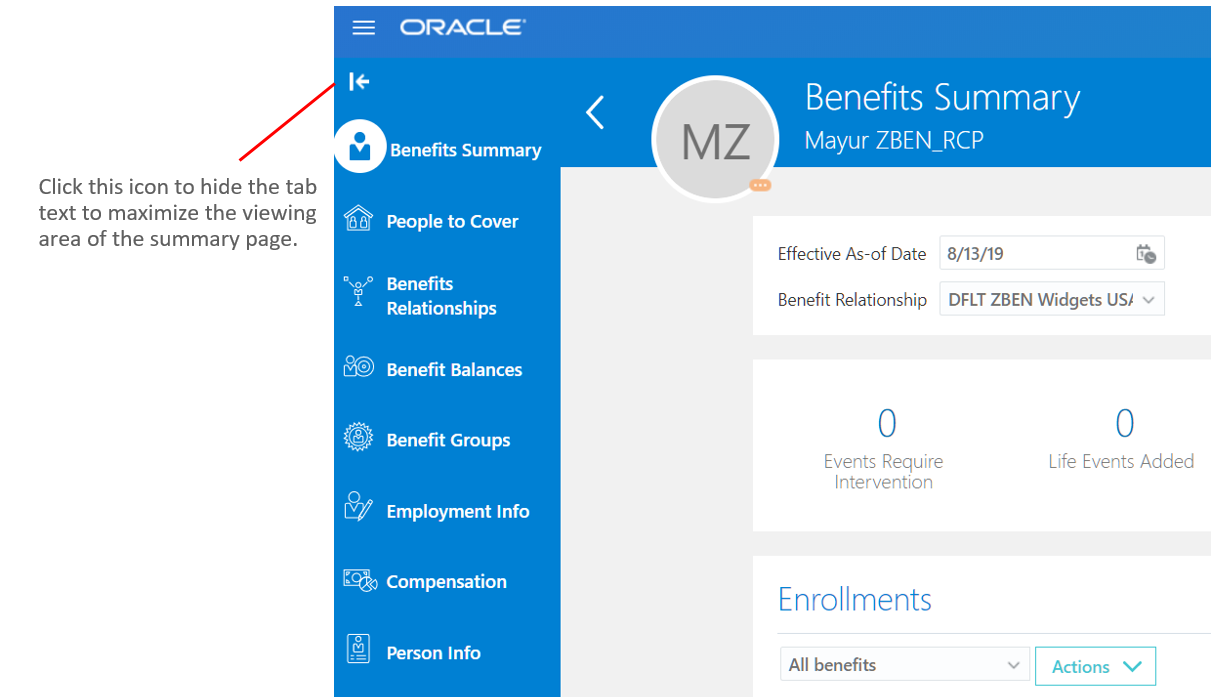Click the People to Cover house icon
Screen dimensions: 1213x697
click(358, 219)
